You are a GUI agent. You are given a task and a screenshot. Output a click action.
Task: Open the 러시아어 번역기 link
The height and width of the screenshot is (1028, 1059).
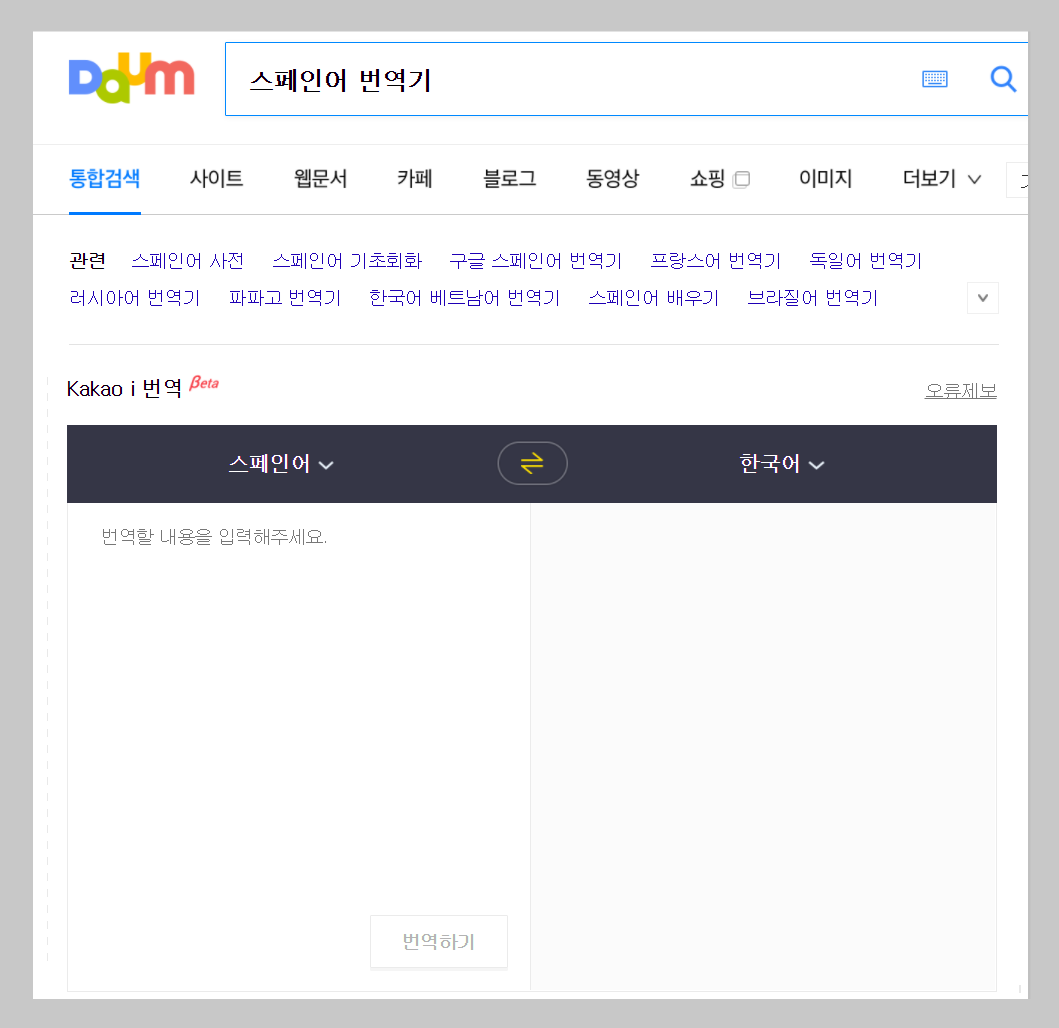pos(135,298)
